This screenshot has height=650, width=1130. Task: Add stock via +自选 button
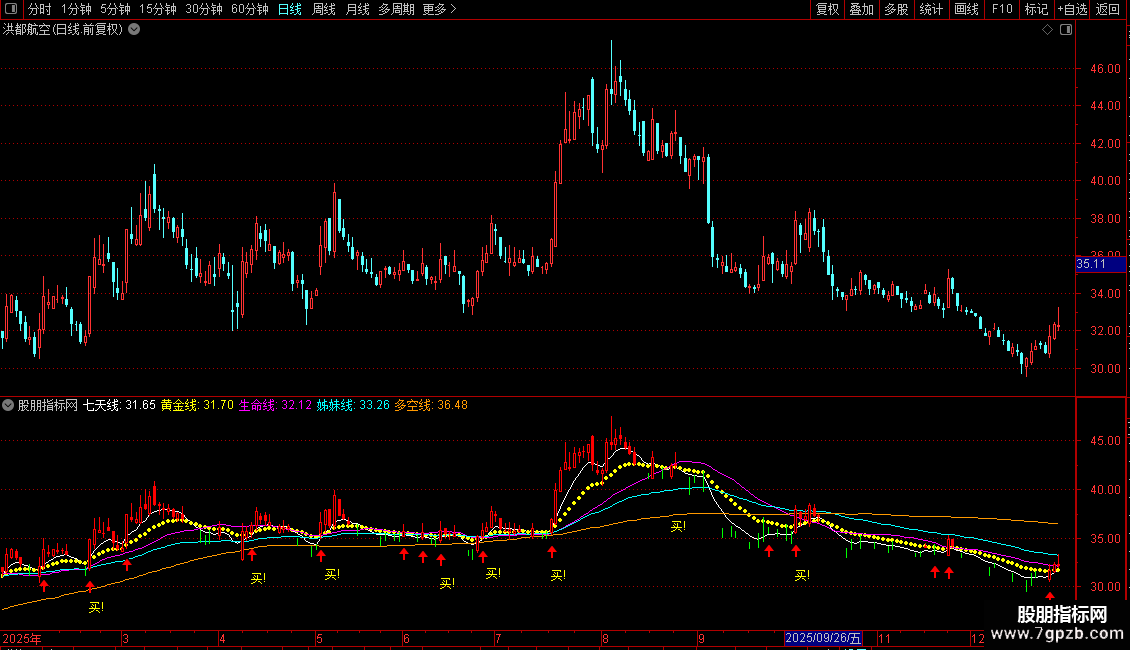pyautogui.click(x=1072, y=10)
